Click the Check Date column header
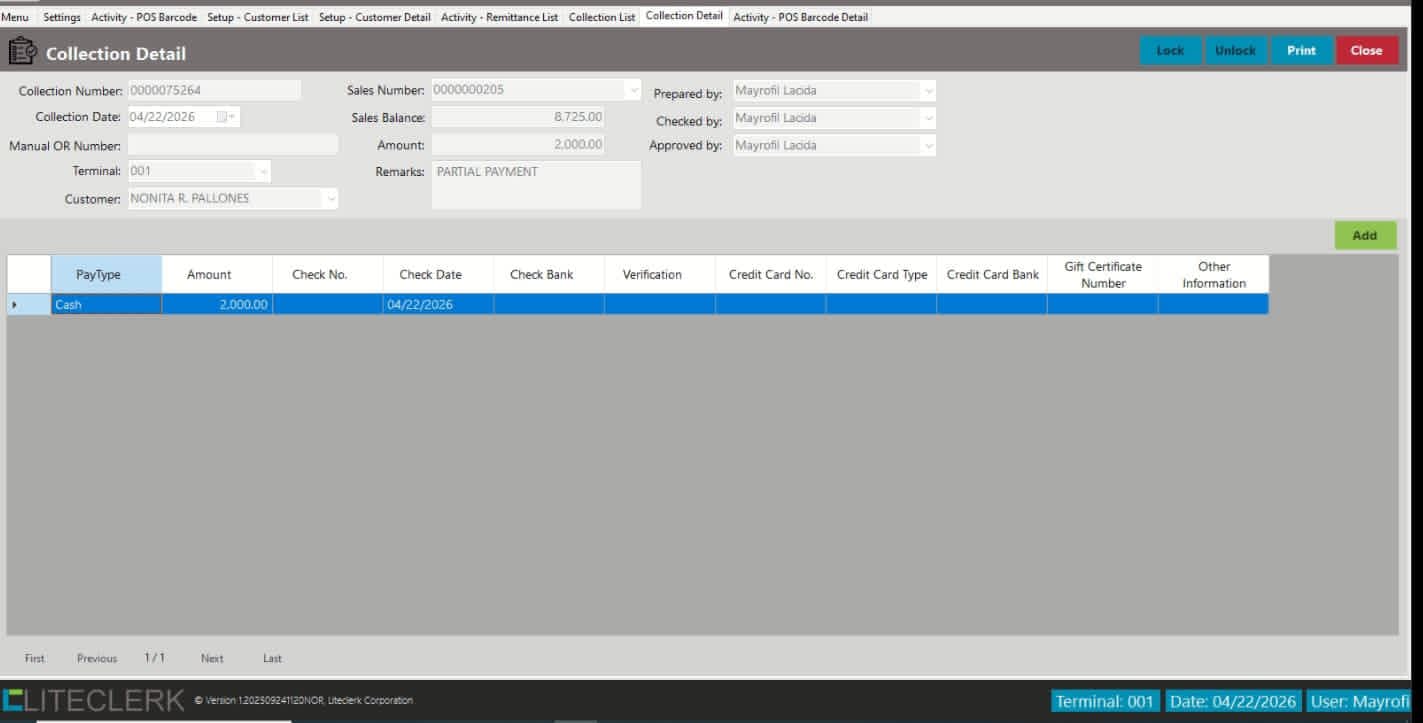Viewport: 1423px width, 723px height. [x=438, y=275]
